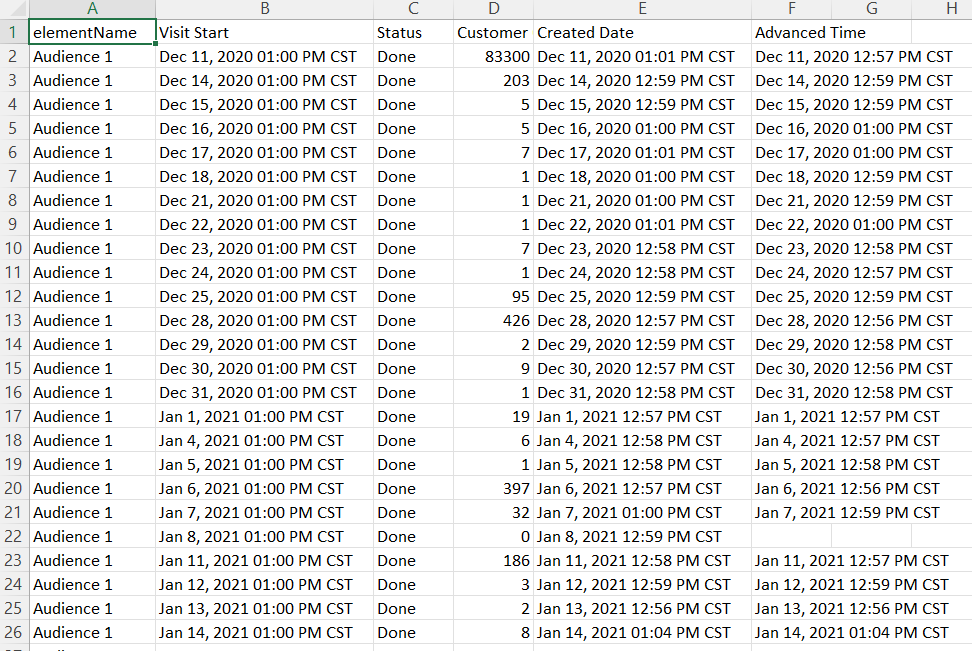
Task: Select row 1 via its row number
Action: [x=14, y=33]
